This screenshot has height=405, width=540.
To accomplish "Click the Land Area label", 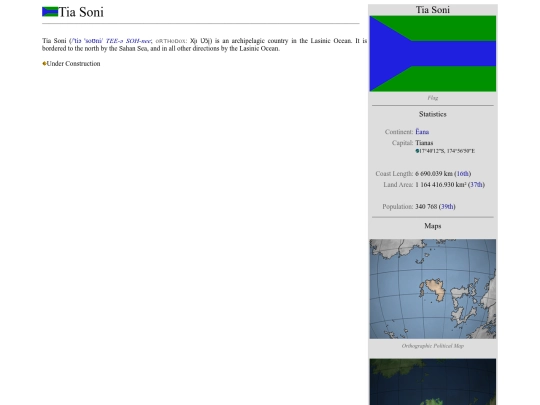I will (x=398, y=185).
